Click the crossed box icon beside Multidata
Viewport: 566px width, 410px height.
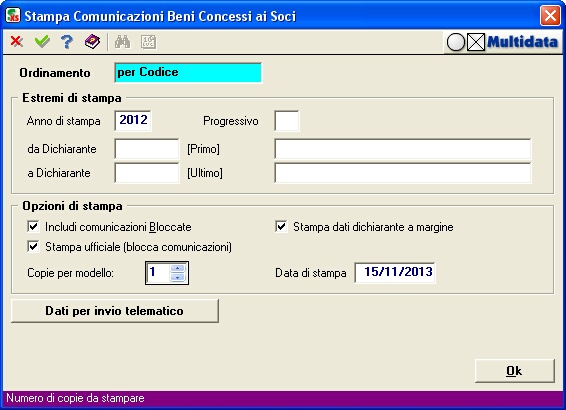(476, 42)
